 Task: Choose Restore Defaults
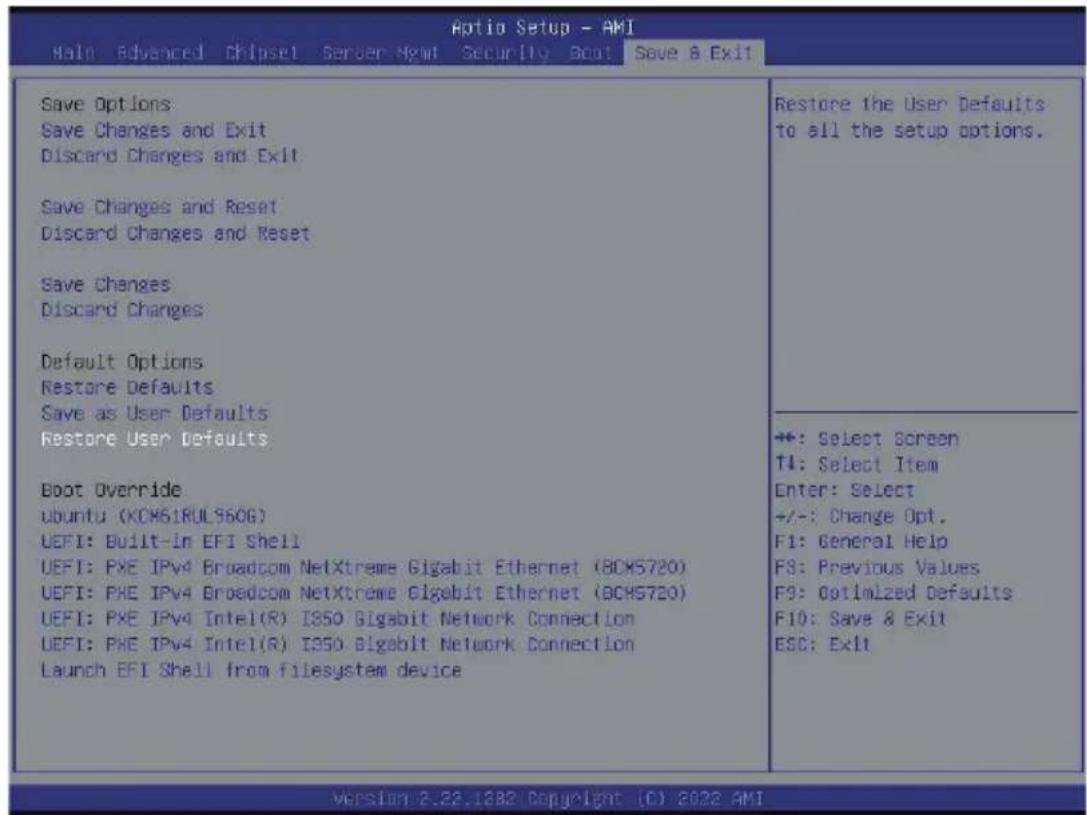click(x=127, y=387)
